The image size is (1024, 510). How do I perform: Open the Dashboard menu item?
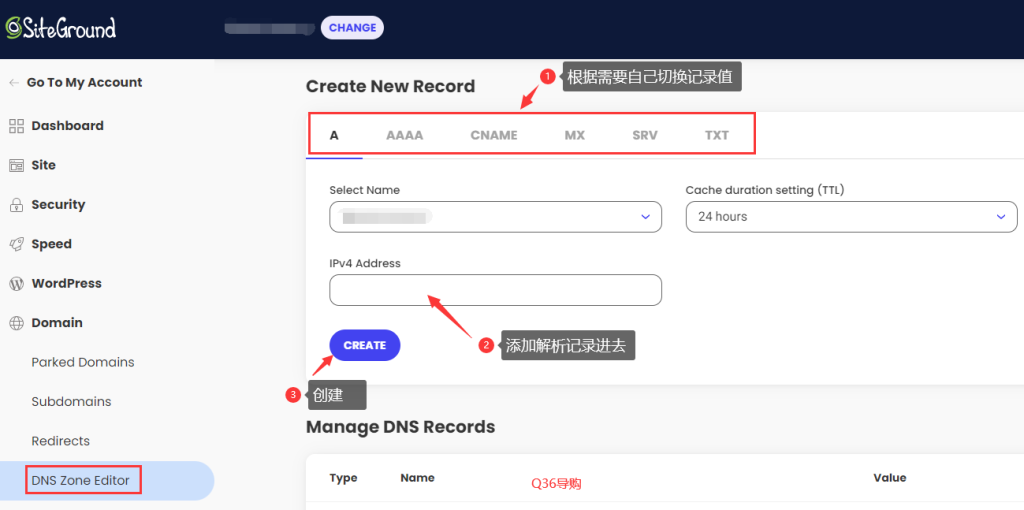67,126
